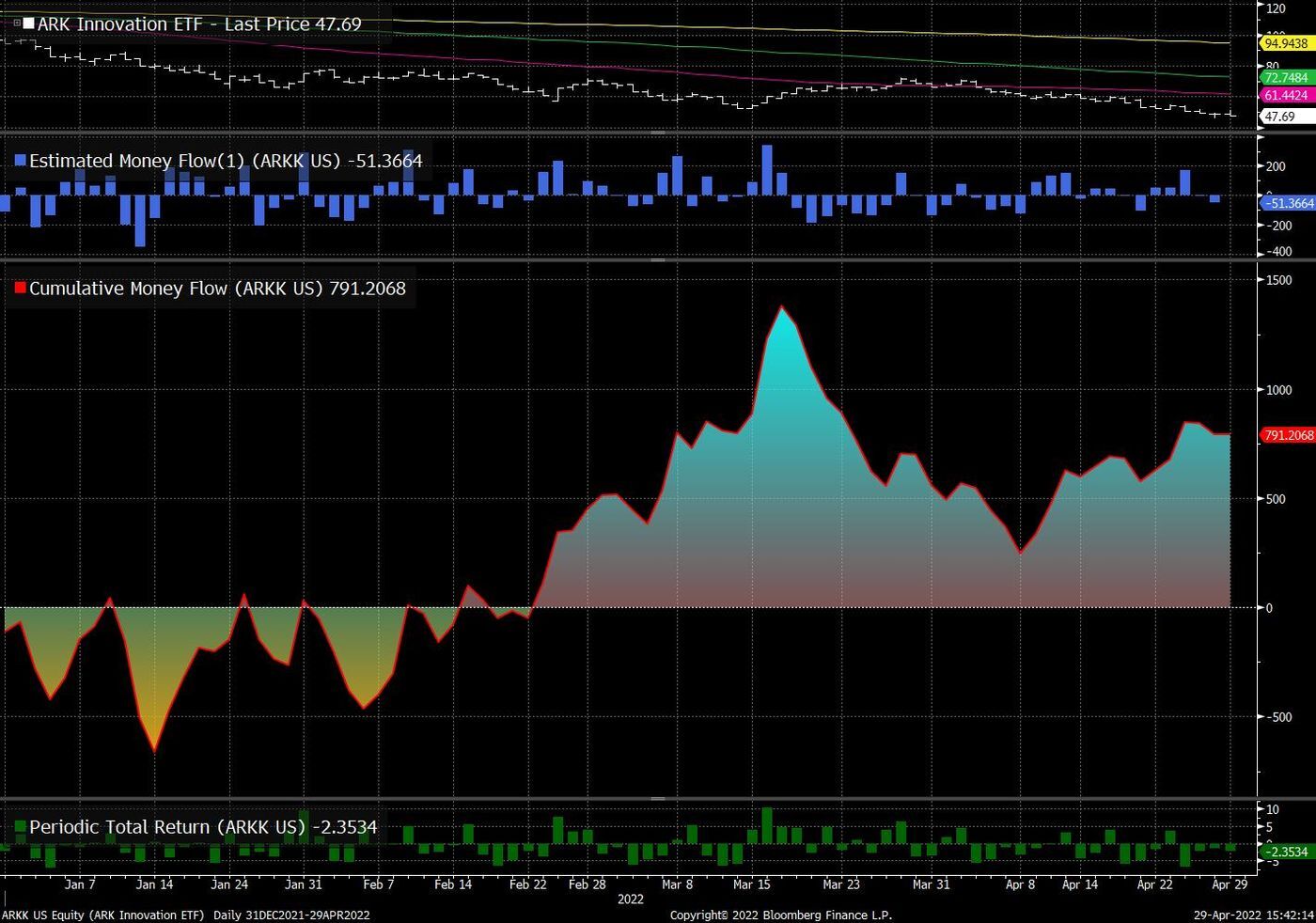Click the 29-Apr-2022 15:42:14 timestamp
1316x923 pixels.
pos(1254,915)
